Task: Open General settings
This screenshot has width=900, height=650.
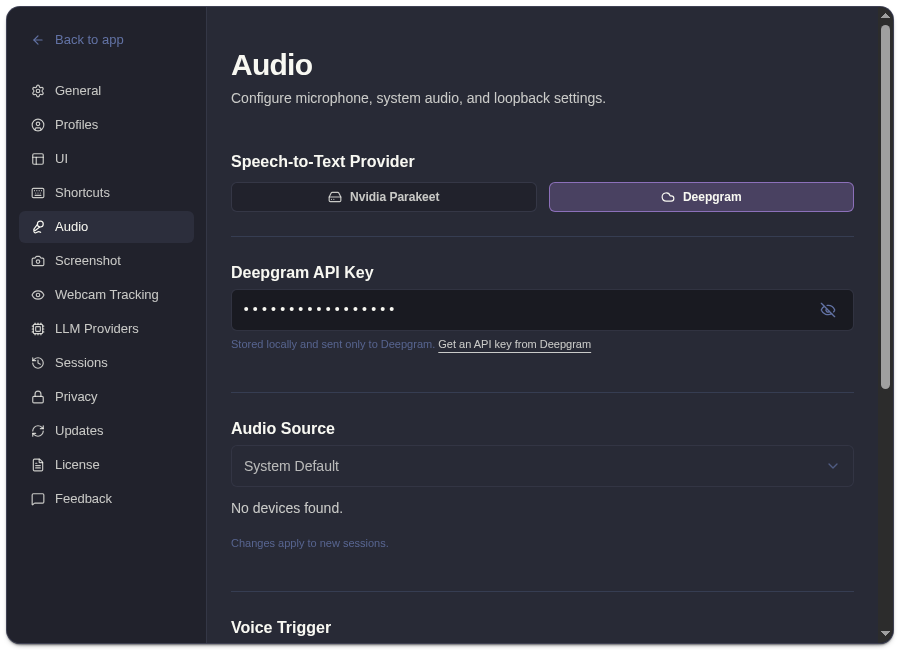Action: click(x=106, y=91)
